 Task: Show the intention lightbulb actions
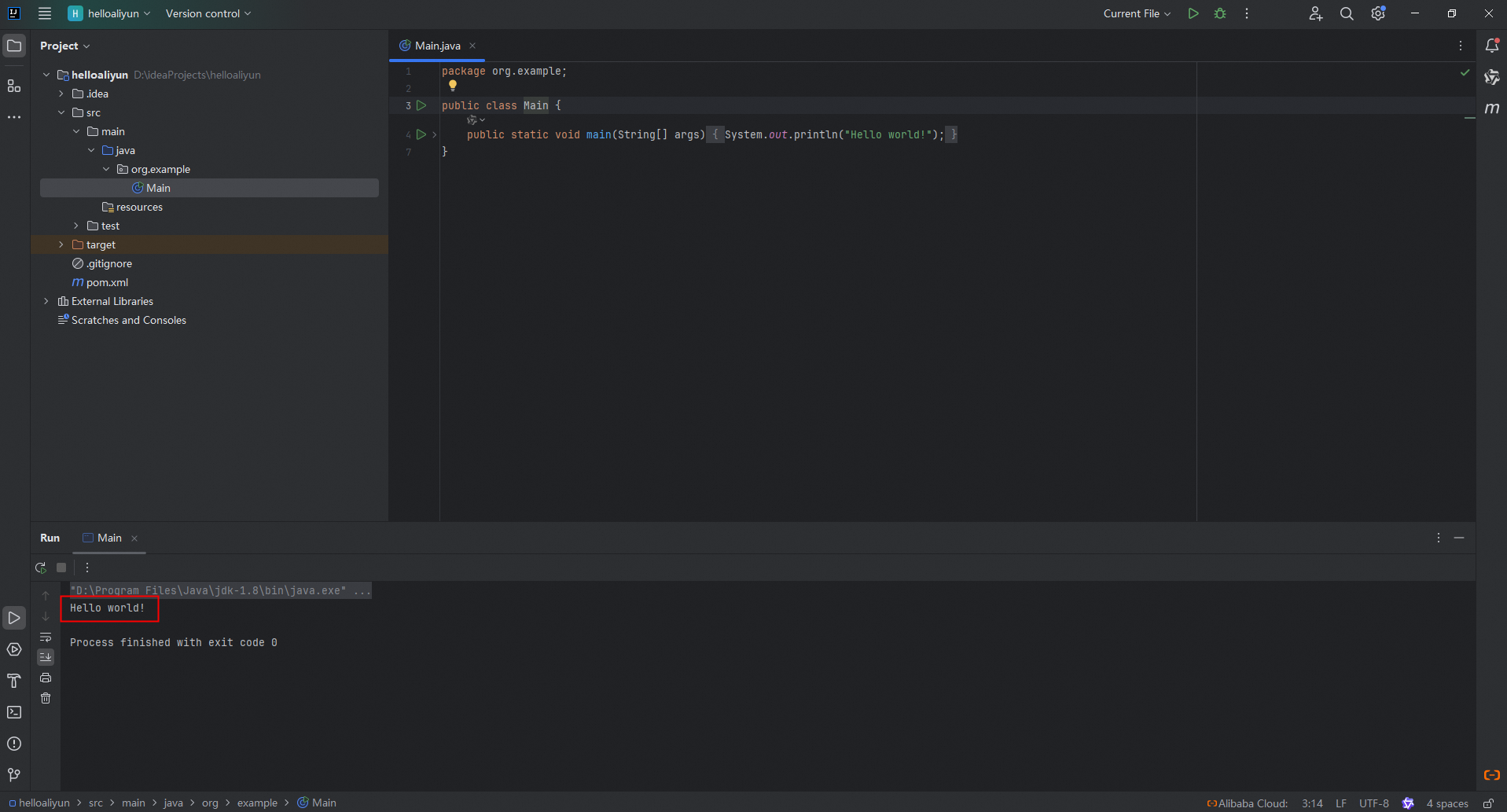[x=453, y=86]
